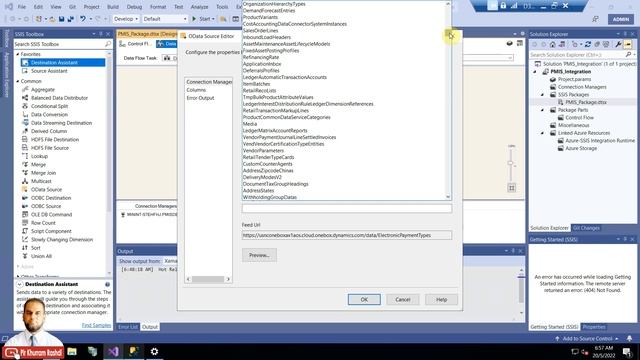Select HDFS File Source item
This screenshot has height=360, width=640.
50,148
